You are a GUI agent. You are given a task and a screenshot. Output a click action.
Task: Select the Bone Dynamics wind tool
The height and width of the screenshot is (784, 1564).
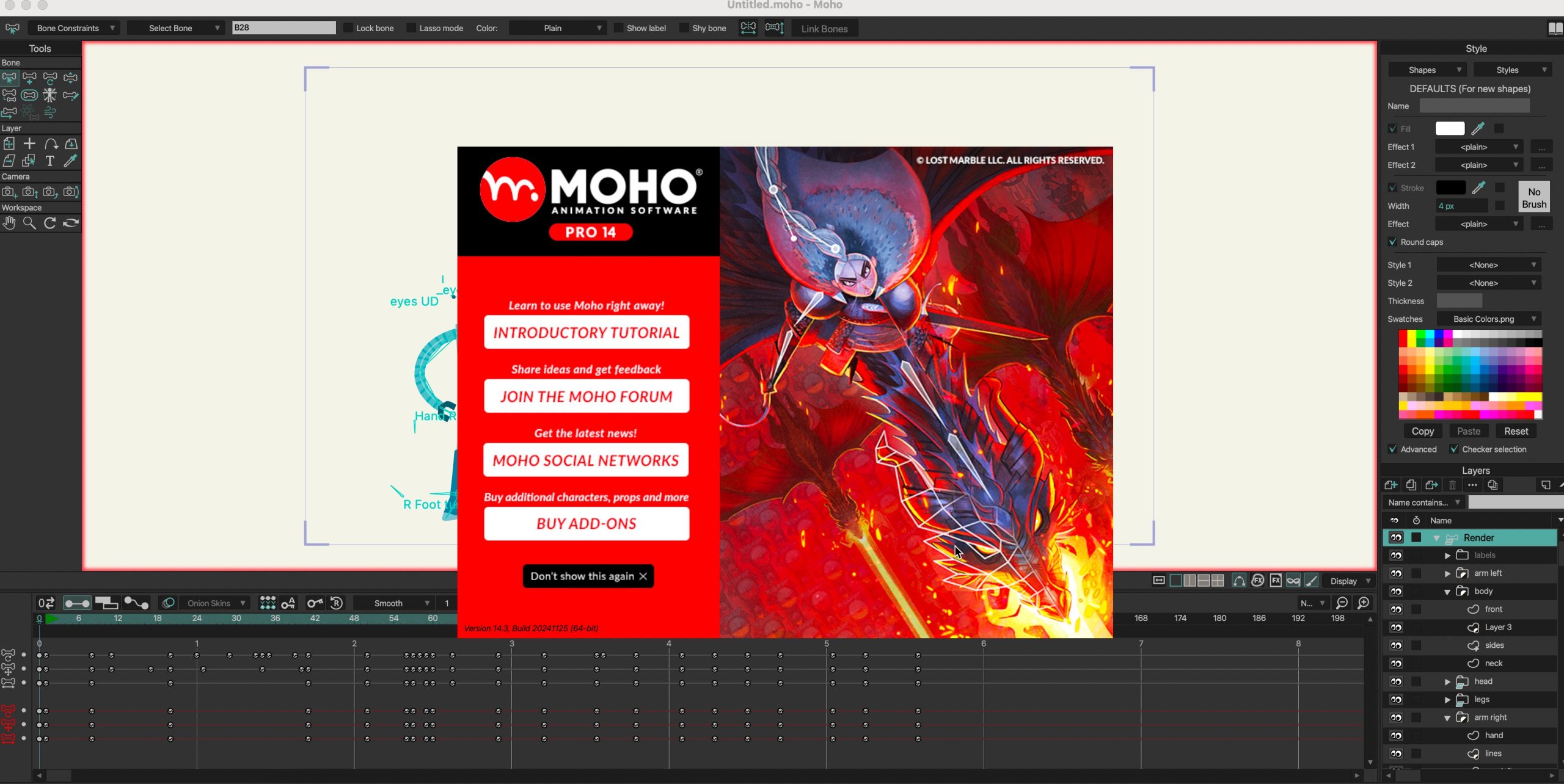50,112
